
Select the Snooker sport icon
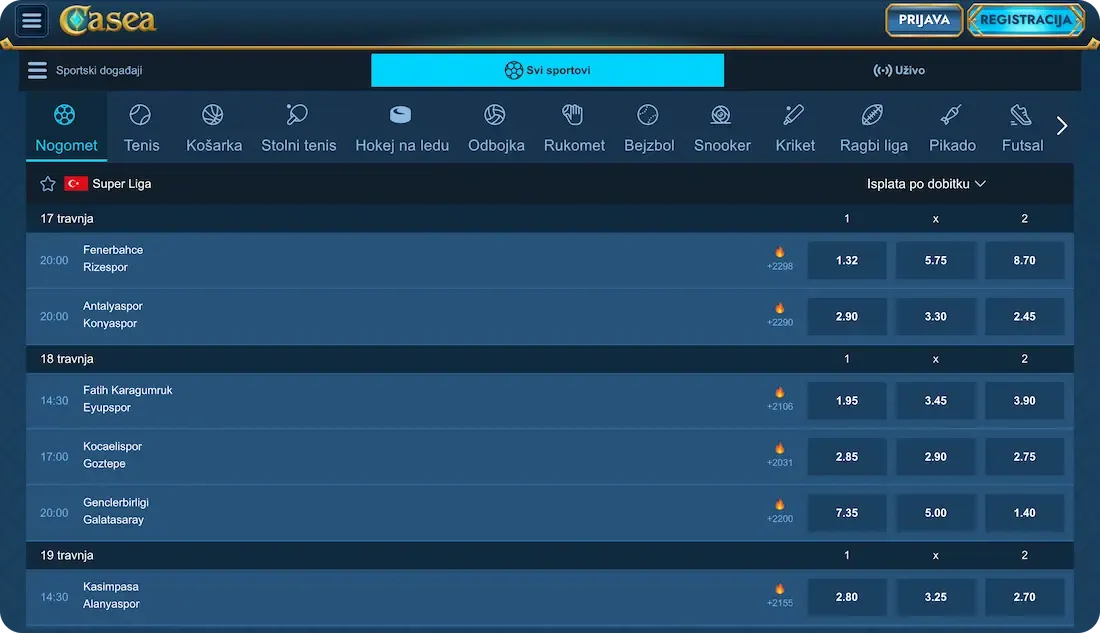coord(721,115)
